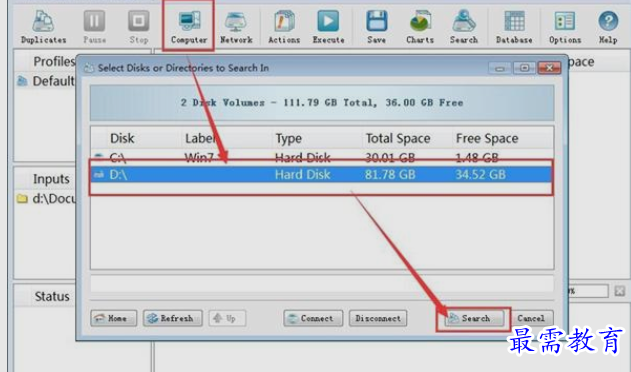Image resolution: width=631 pixels, height=372 pixels.
Task: Click the Cancel button
Action: (531, 318)
